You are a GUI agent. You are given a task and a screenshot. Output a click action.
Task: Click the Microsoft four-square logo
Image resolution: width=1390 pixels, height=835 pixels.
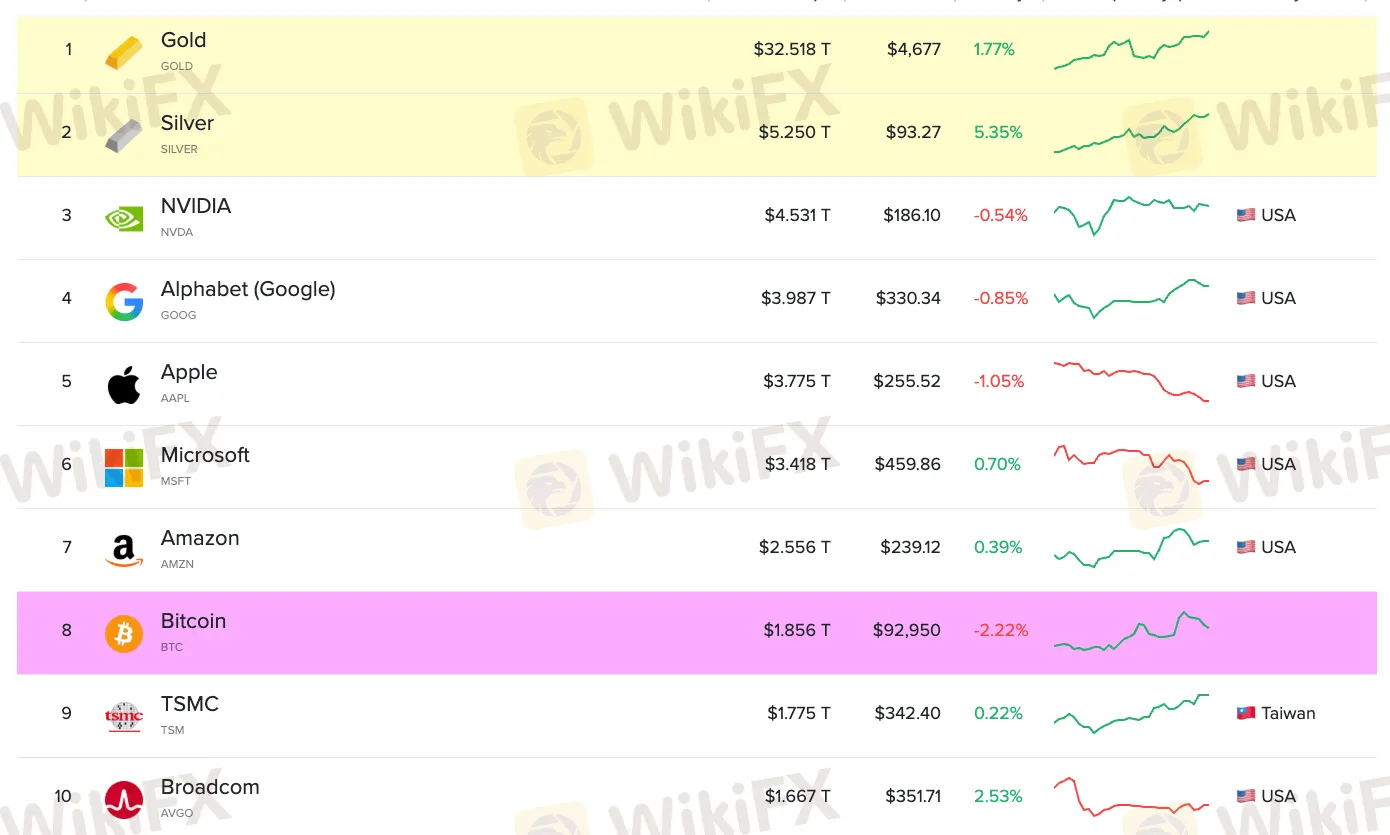(x=123, y=464)
